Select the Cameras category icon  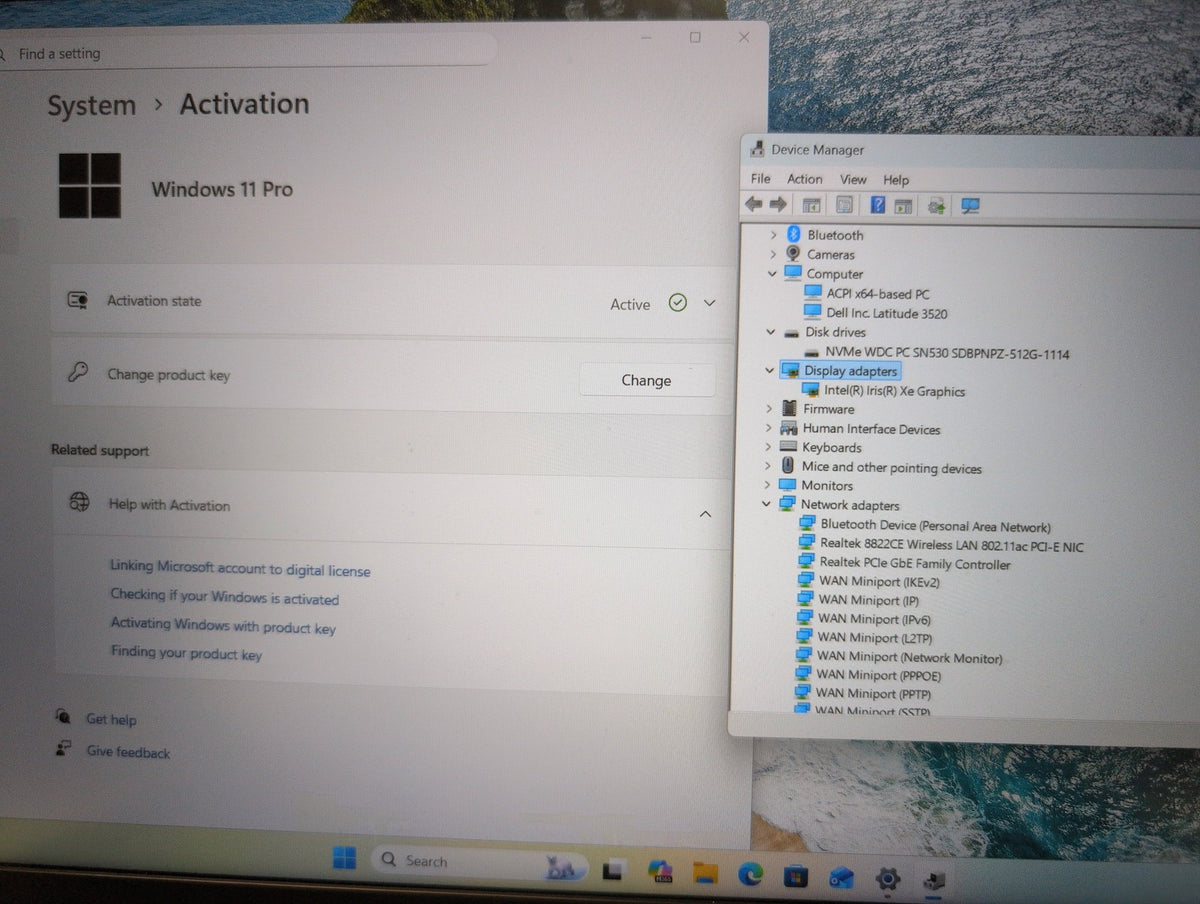793,254
